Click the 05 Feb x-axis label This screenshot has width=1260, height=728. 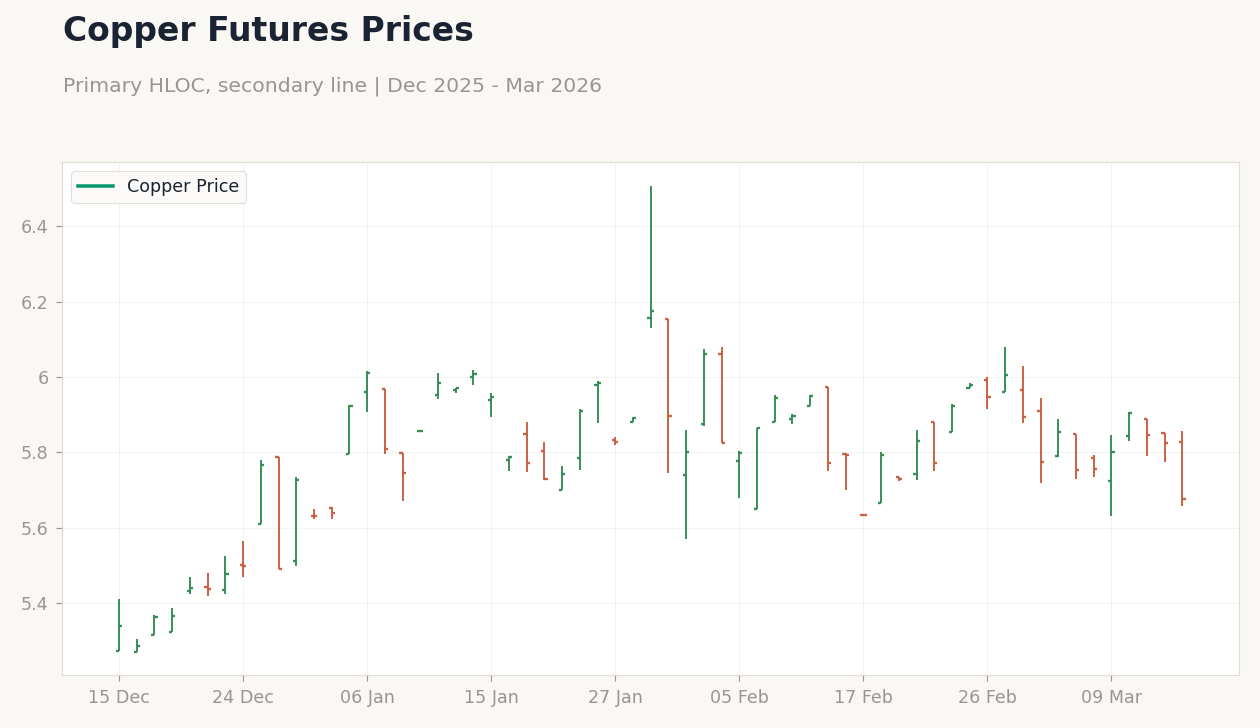pyautogui.click(x=739, y=698)
